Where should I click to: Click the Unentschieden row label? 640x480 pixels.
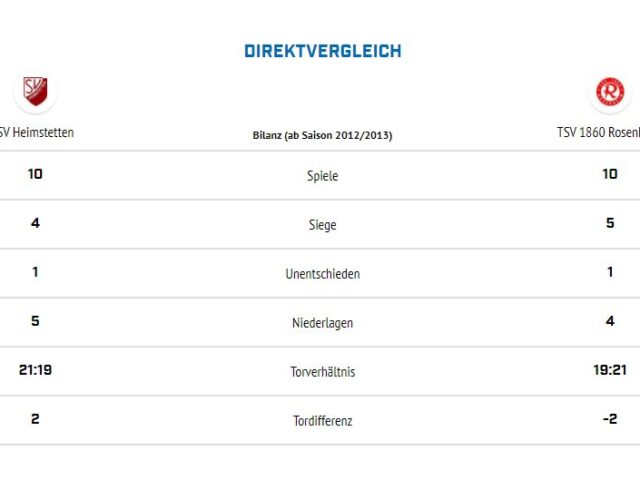(x=322, y=274)
